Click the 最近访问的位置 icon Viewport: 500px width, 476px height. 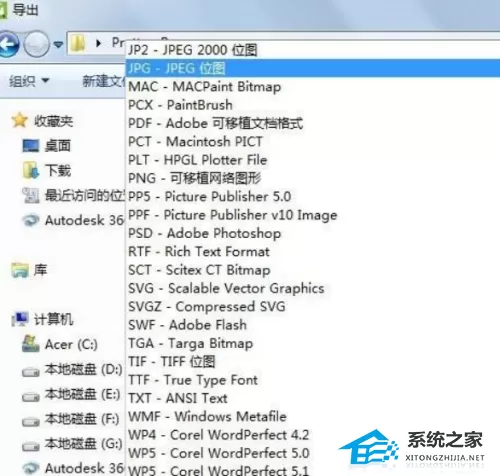[x=31, y=195]
